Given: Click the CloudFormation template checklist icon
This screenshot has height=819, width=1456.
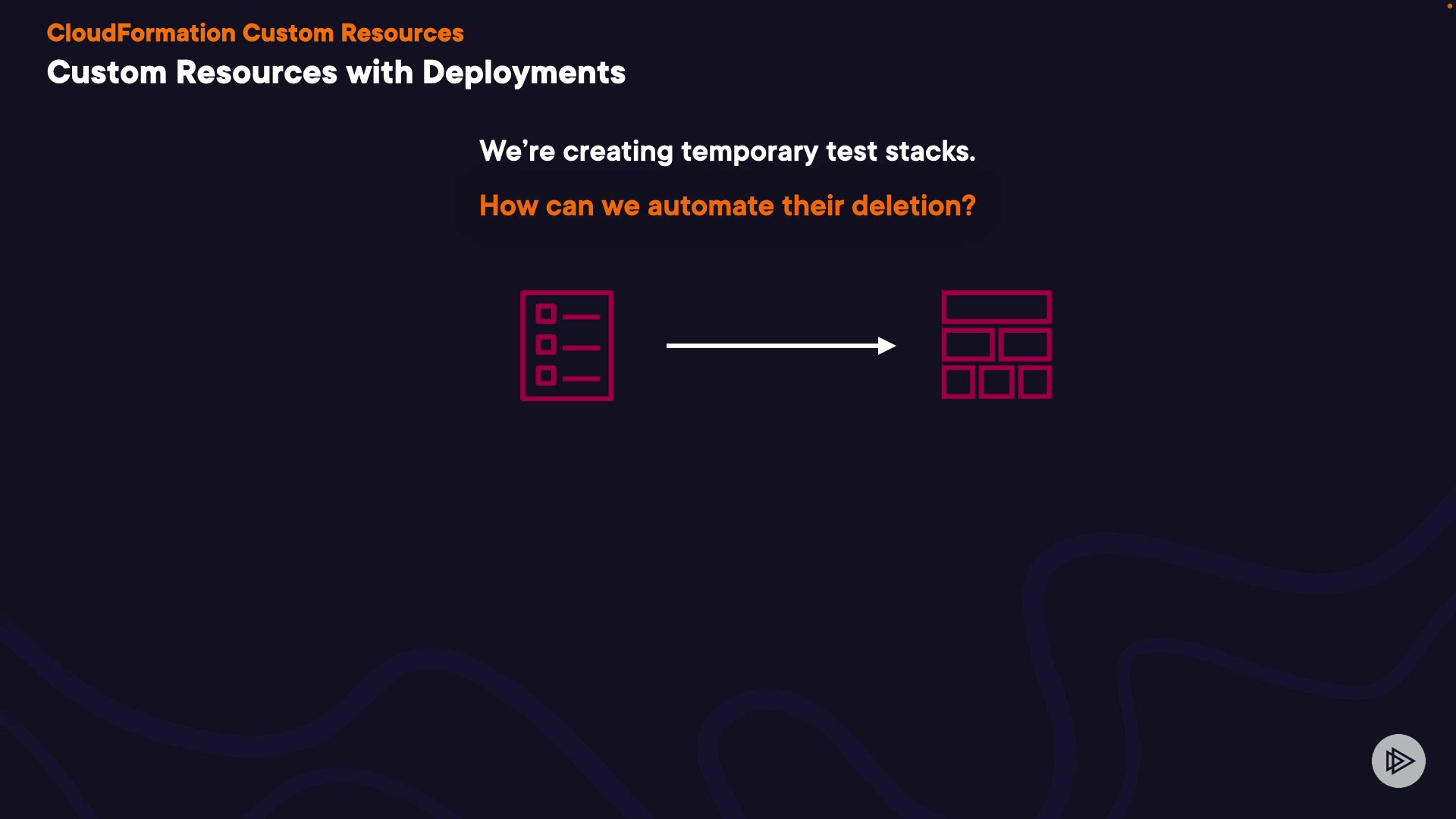Looking at the screenshot, I should [x=566, y=345].
